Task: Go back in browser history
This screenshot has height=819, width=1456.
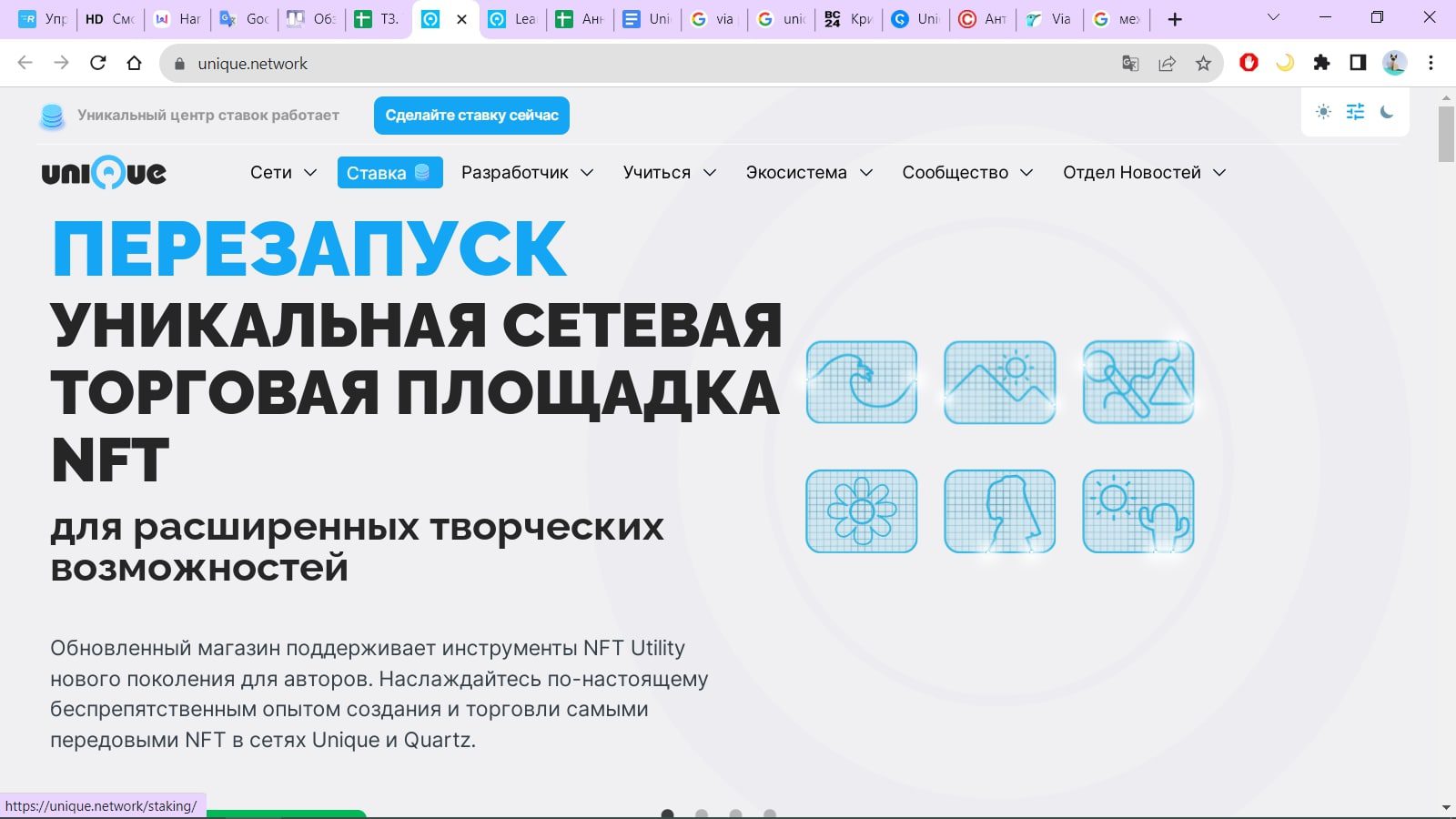Action: click(x=25, y=63)
